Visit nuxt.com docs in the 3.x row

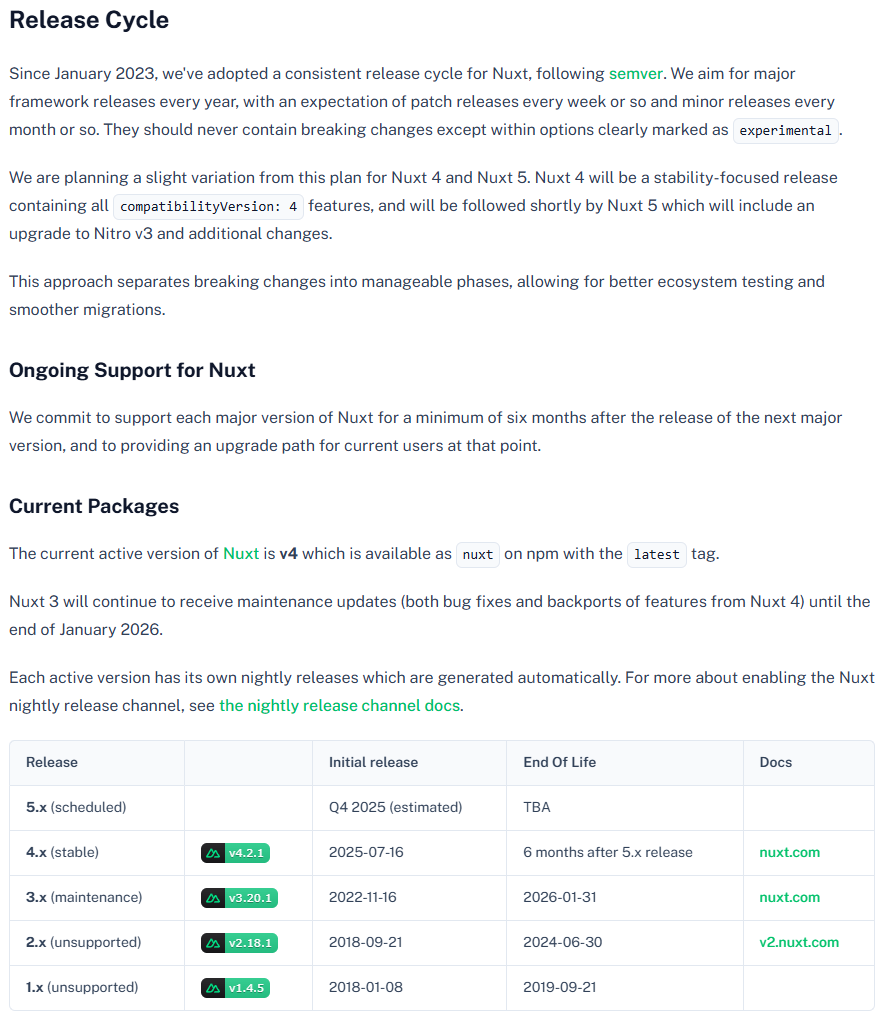(789, 898)
